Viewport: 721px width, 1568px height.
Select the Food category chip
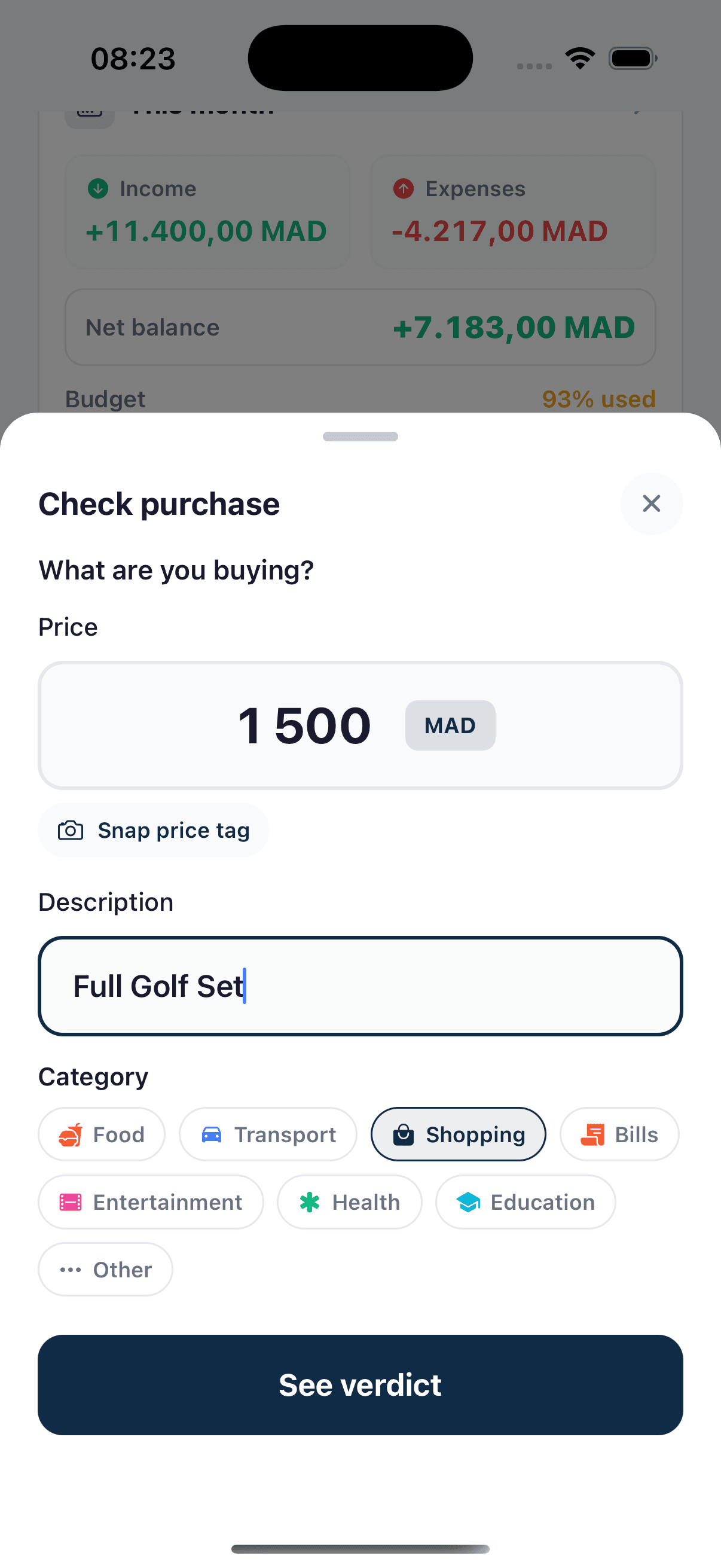click(x=102, y=1134)
